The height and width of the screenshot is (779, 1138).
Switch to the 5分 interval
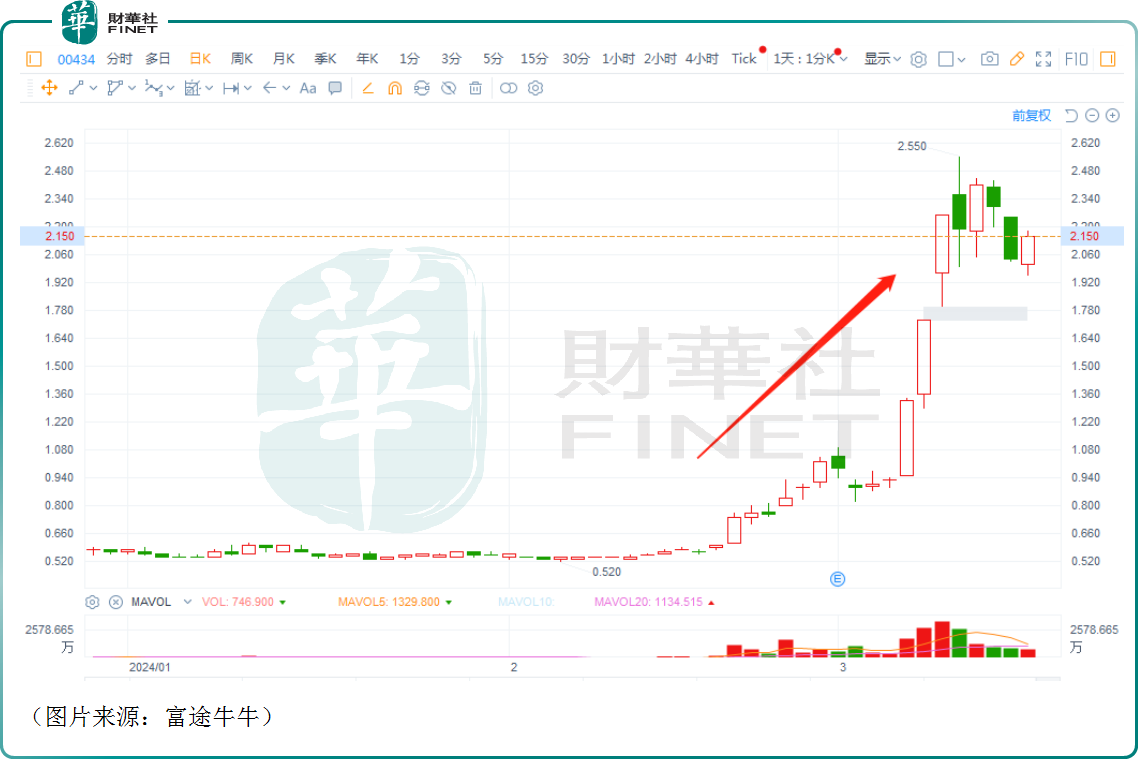pos(493,59)
